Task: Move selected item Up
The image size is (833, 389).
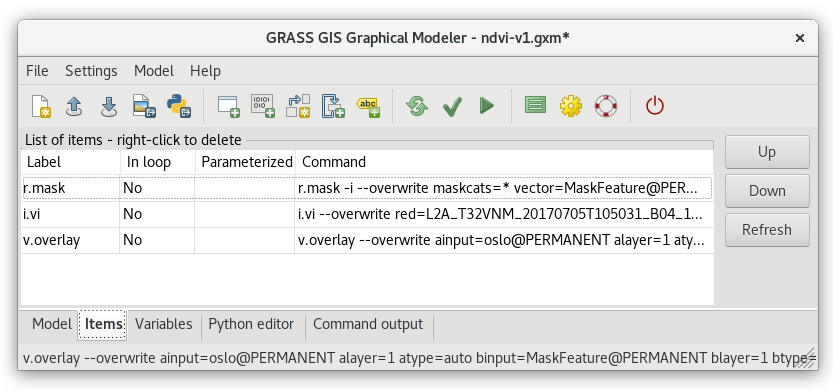Action: click(x=767, y=152)
